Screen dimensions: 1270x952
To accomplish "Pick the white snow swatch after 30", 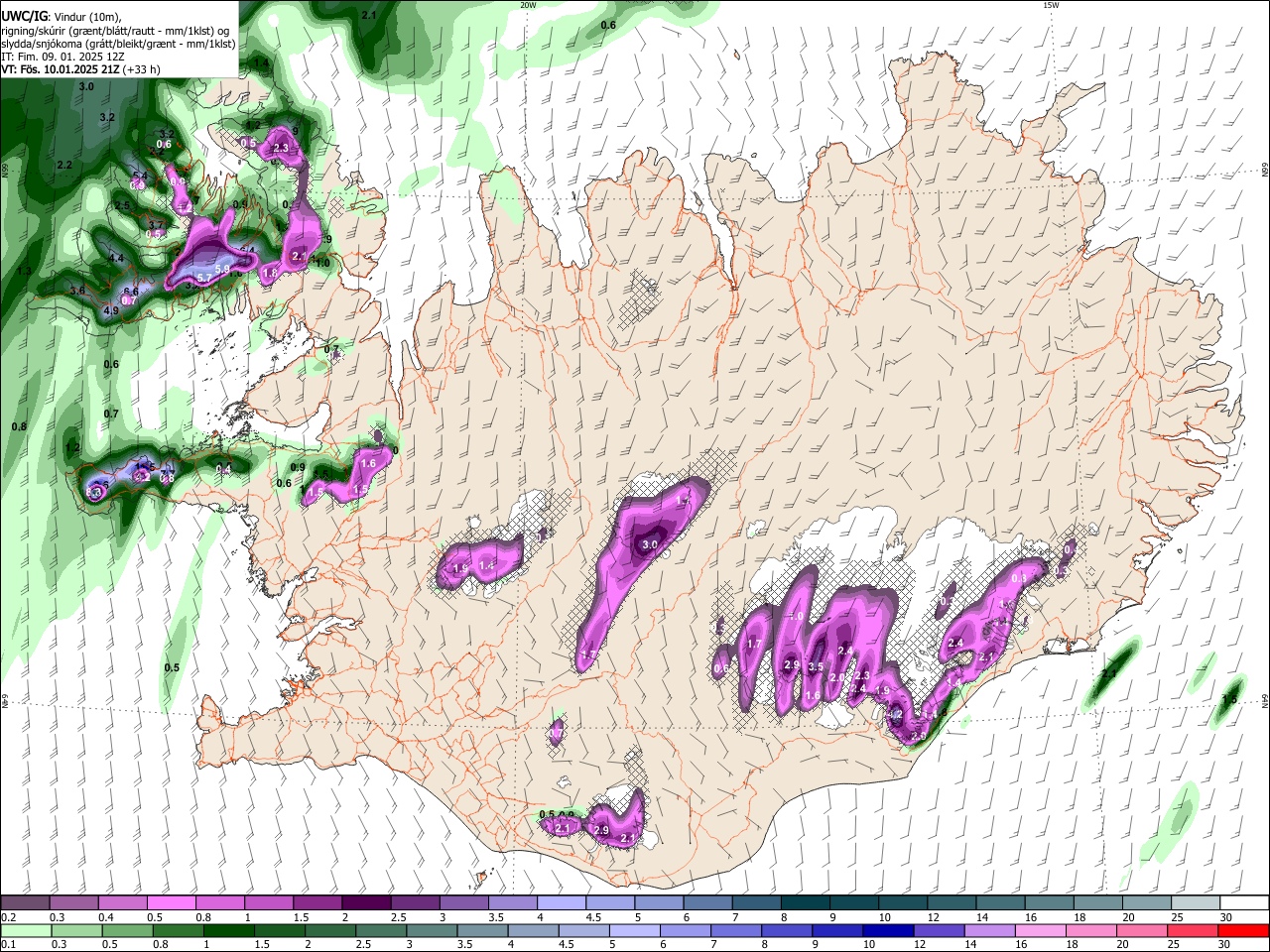I will (1245, 902).
